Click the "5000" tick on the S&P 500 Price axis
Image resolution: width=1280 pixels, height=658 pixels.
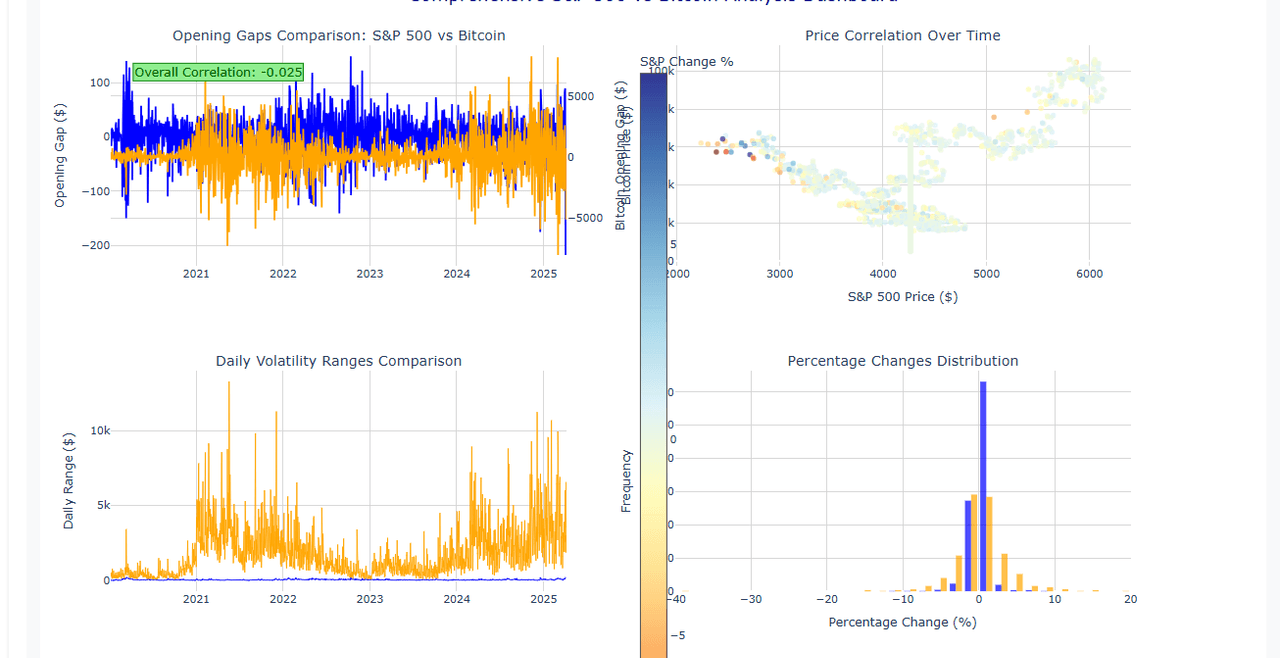(x=986, y=274)
